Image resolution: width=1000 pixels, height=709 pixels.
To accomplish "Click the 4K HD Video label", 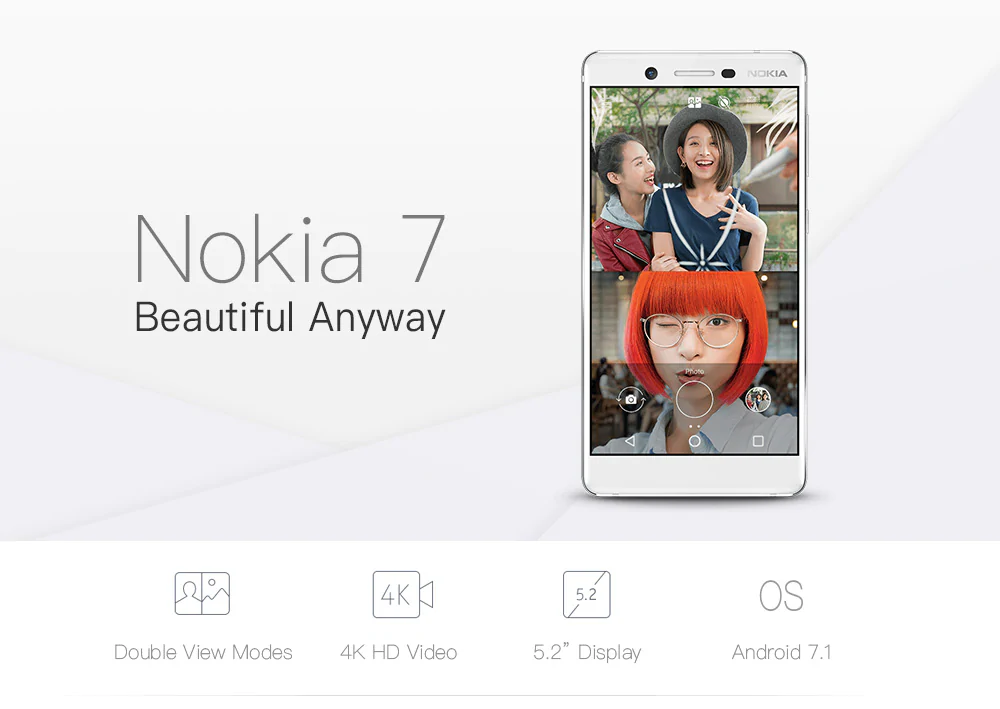I will (399, 652).
